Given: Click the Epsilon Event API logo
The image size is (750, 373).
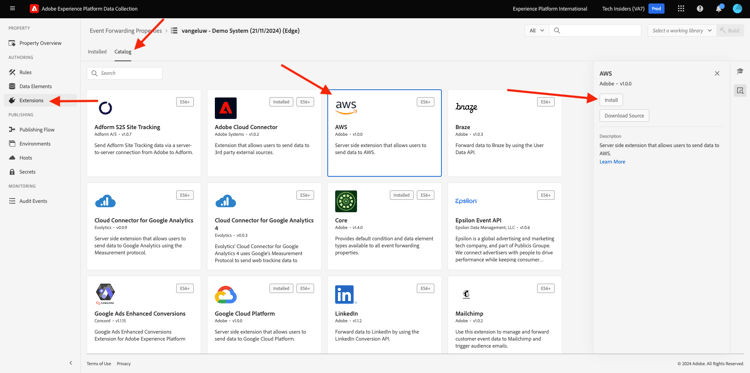Looking at the screenshot, I should click(x=466, y=201).
